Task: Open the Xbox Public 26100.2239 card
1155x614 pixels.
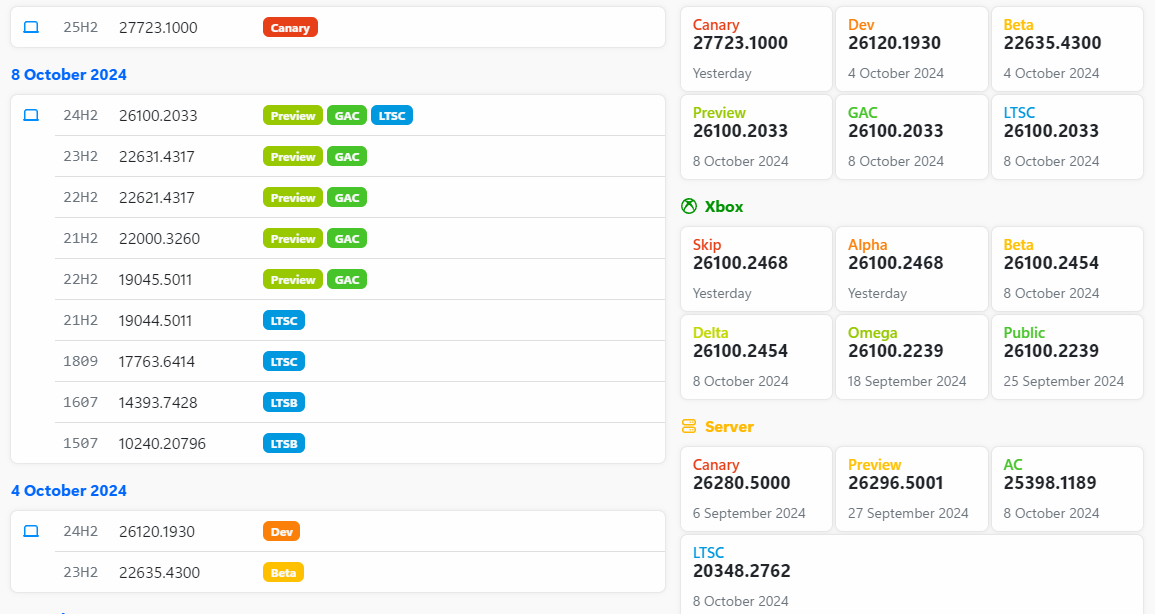Action: [1067, 357]
